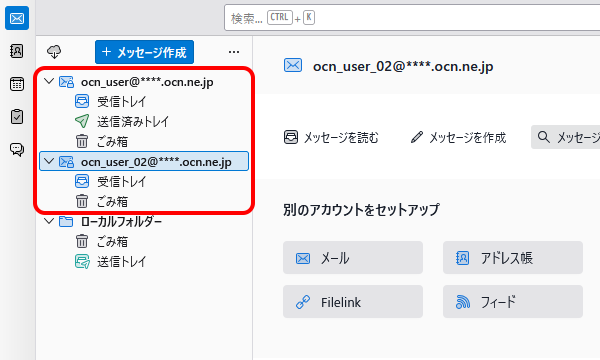
Task: Click the get messages cloud icon
Action: point(54,52)
